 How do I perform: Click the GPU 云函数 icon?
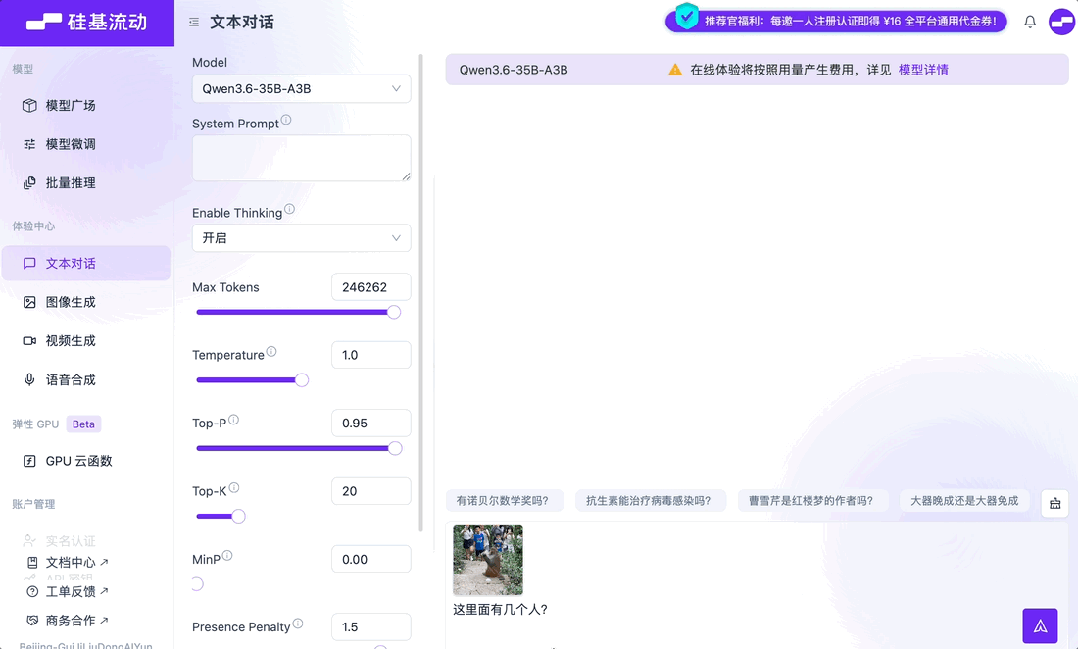click(x=30, y=461)
